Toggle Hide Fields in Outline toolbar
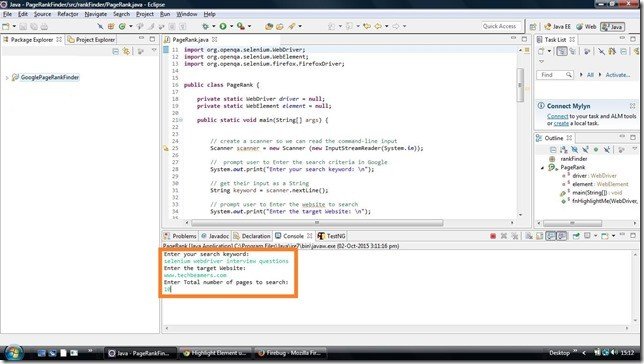 575,150
